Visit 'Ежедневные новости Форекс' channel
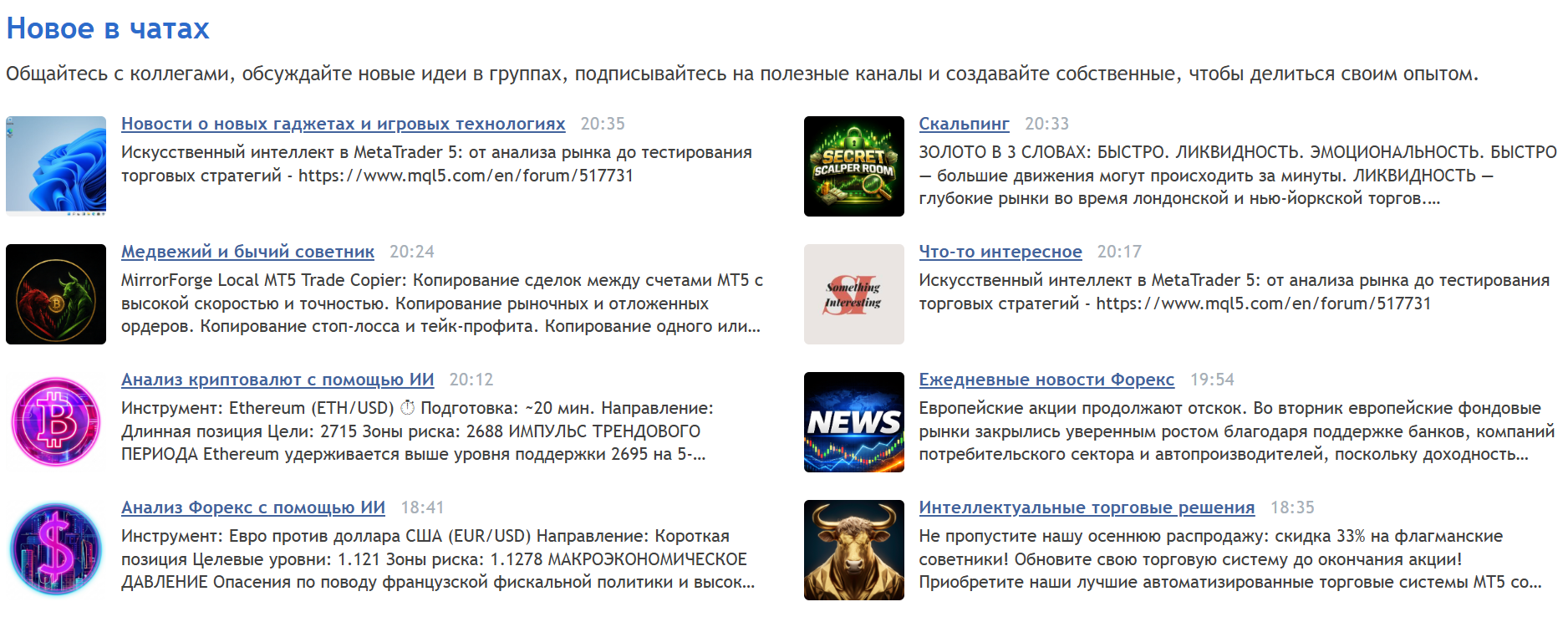Viewport: 1568px width, 617px height. 1046,380
